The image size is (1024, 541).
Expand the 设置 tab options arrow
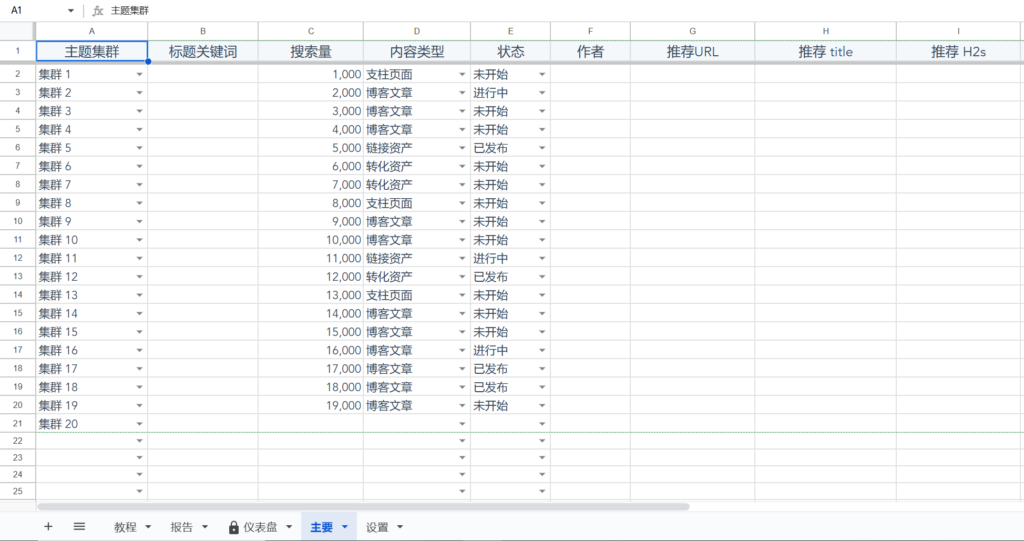tap(400, 527)
